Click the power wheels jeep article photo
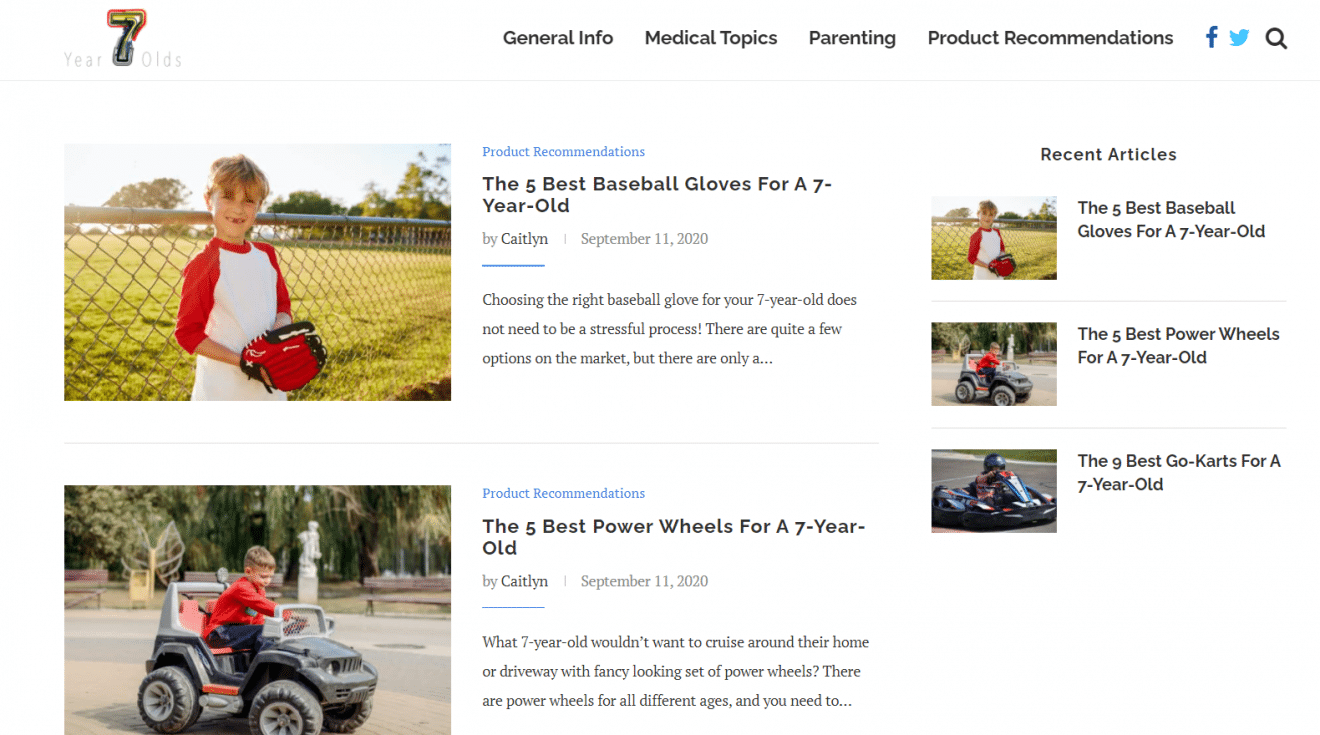Image resolution: width=1320 pixels, height=735 pixels. click(x=257, y=610)
